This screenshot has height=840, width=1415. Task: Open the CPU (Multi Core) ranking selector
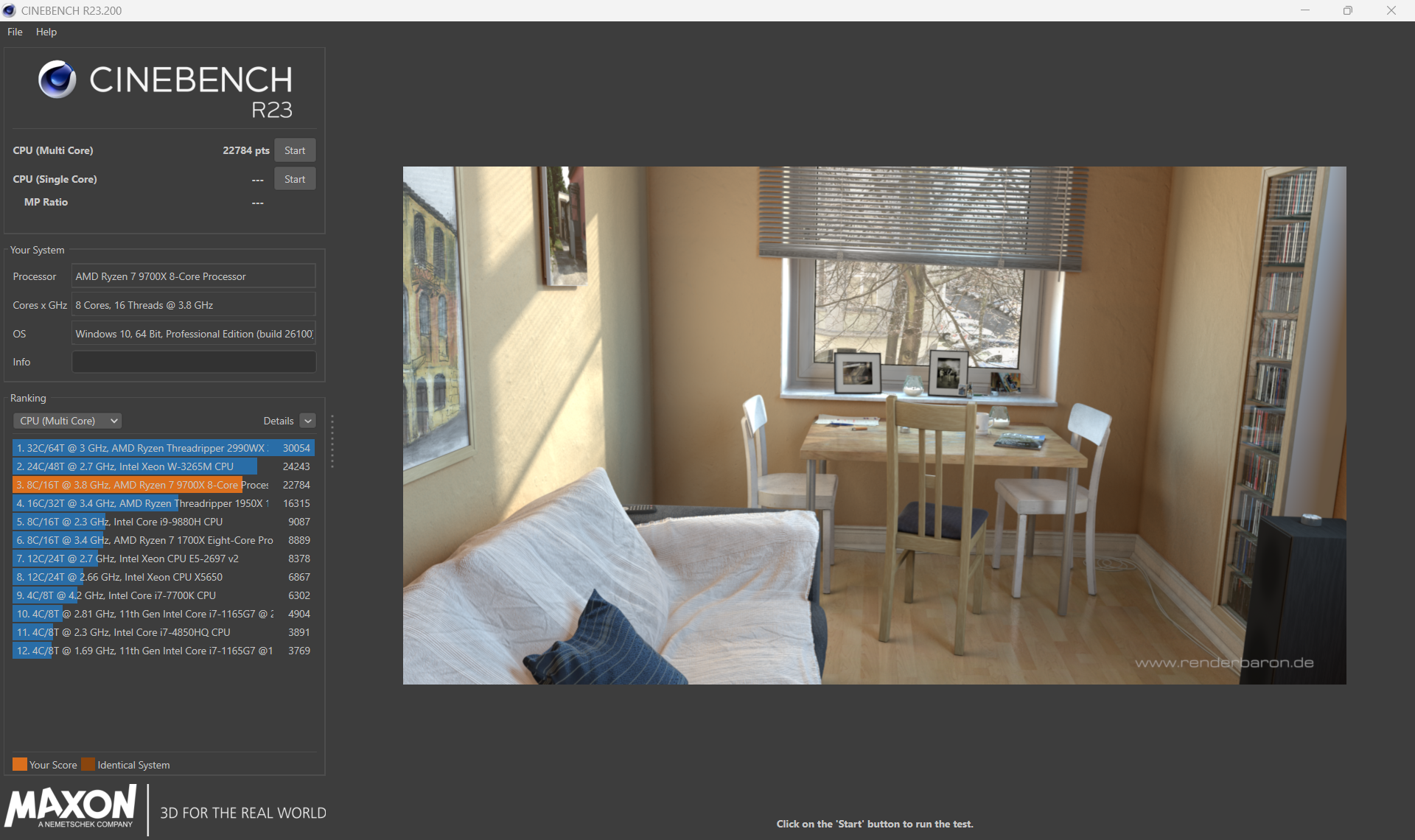coord(67,420)
